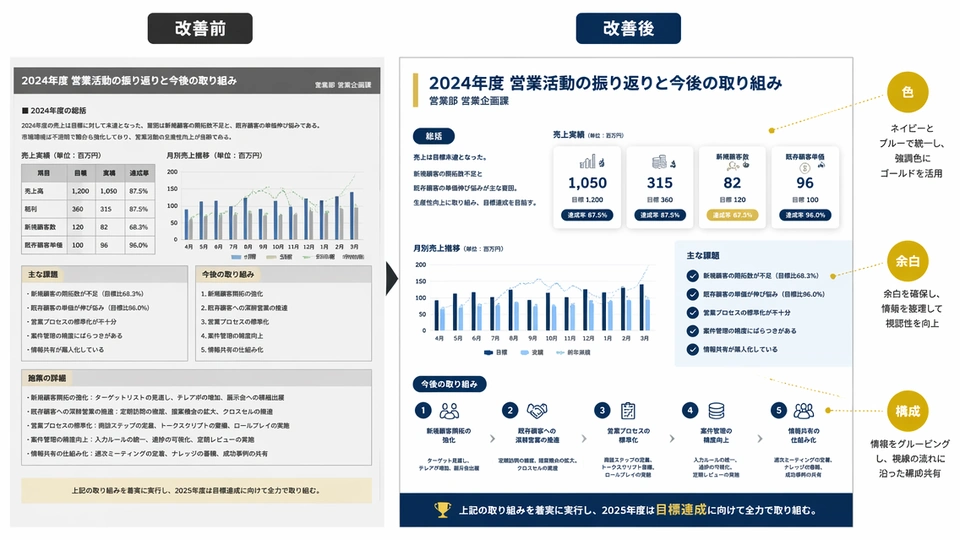Click the 主な課題 heading in the blue panel
This screenshot has width=960, height=540.
pyautogui.click(x=703, y=255)
